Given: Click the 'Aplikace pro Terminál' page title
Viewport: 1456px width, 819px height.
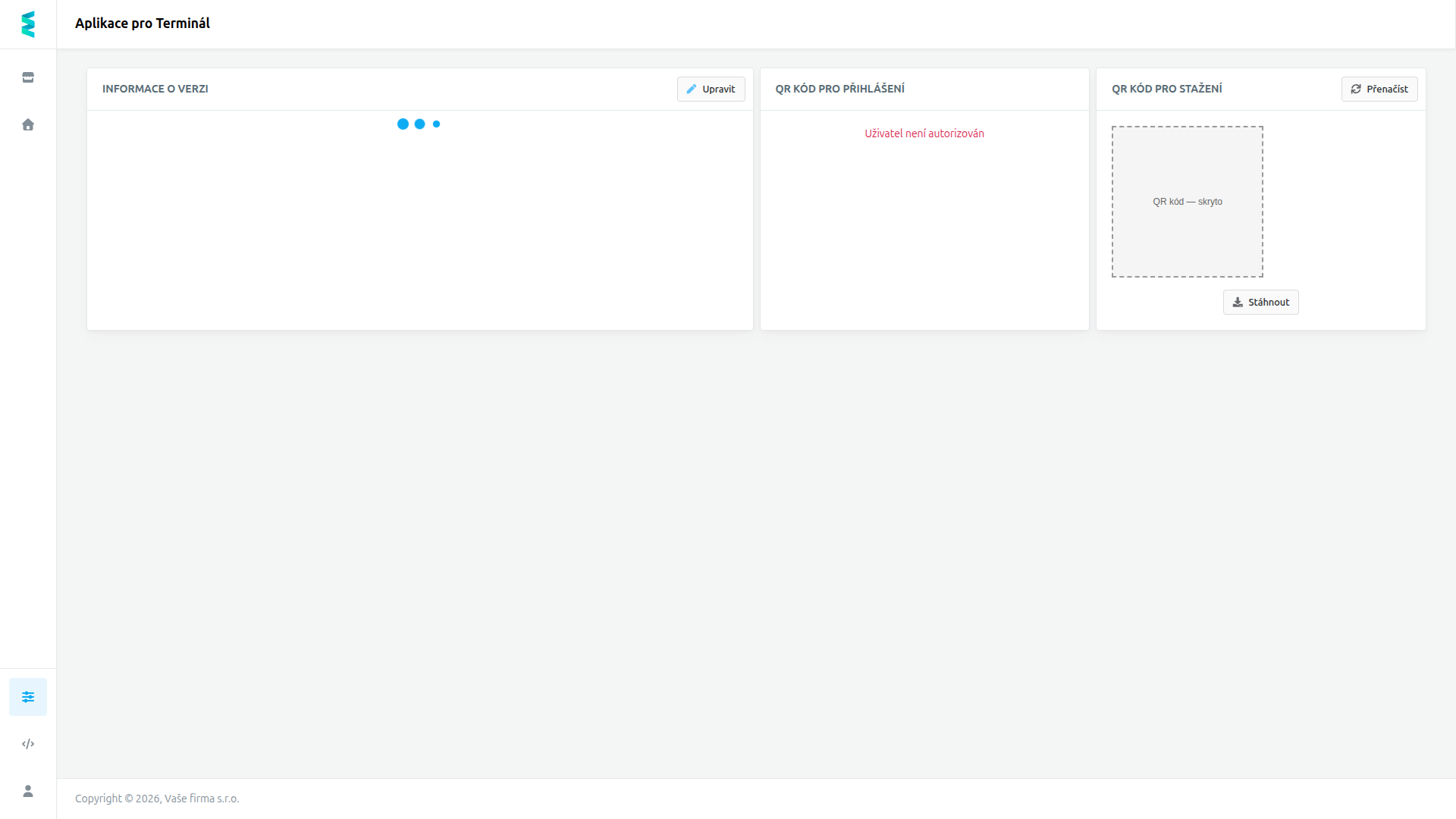Looking at the screenshot, I should pyautogui.click(x=143, y=24).
